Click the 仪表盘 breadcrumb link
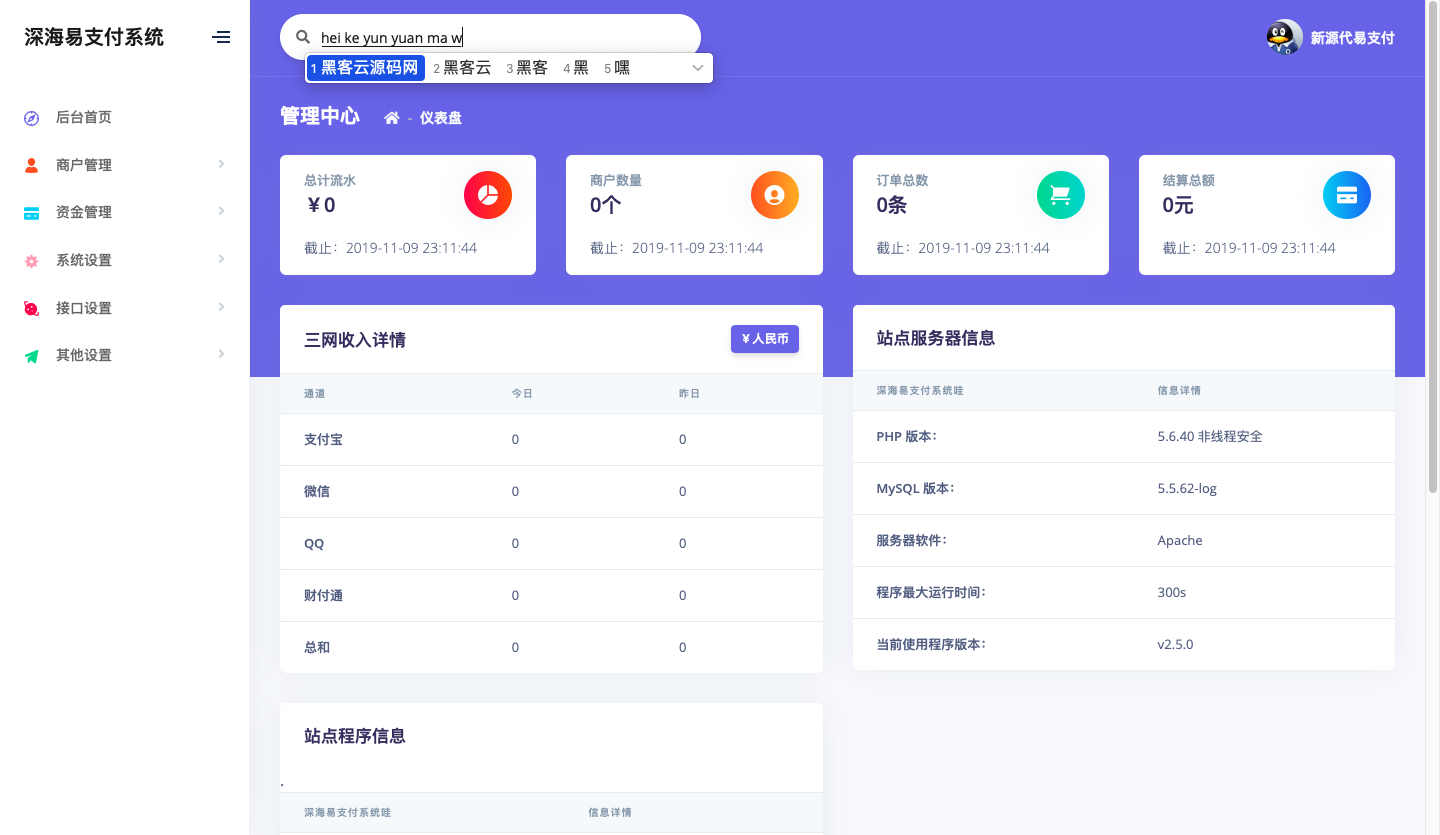Viewport: 1440px width, 835px height. (440, 118)
